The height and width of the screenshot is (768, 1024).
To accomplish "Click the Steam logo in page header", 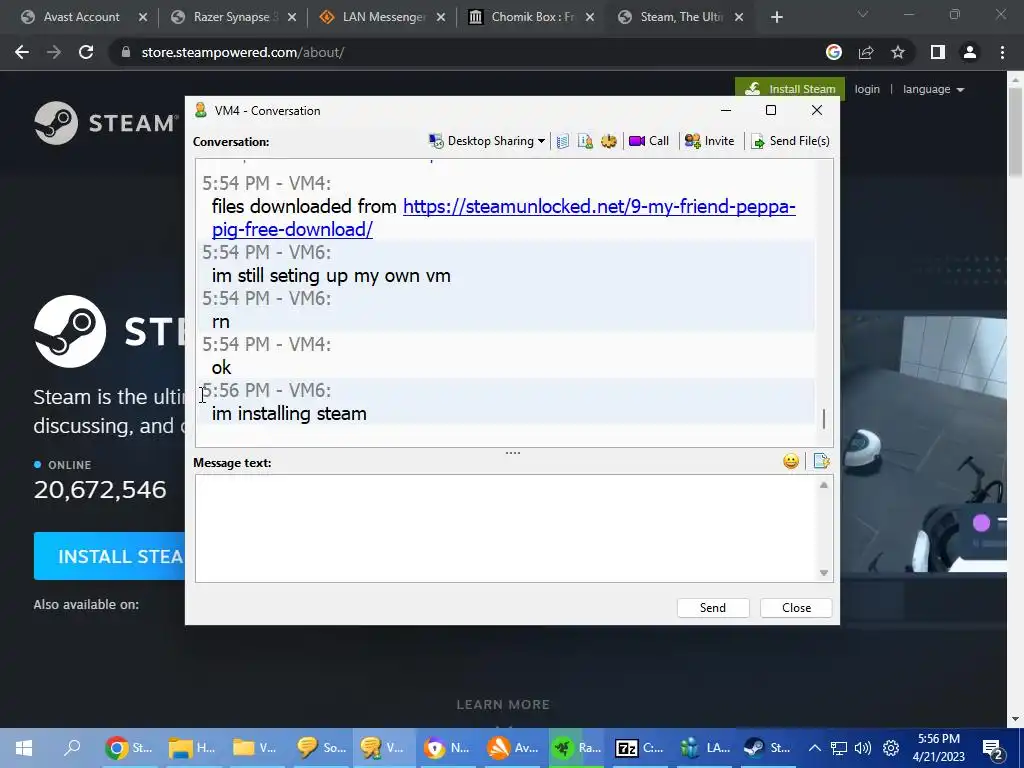I will pyautogui.click(x=106, y=123).
